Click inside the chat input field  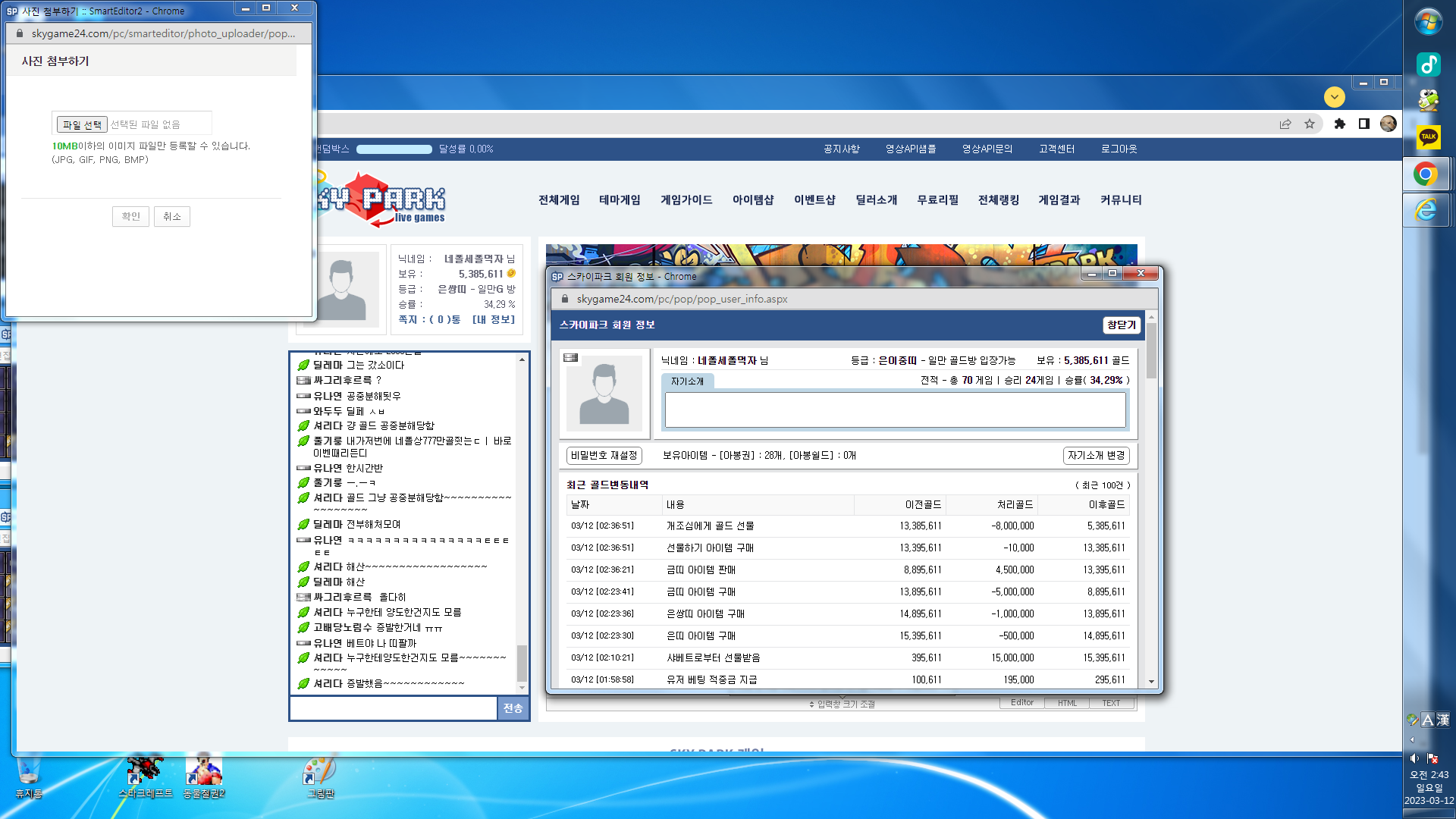click(x=392, y=708)
